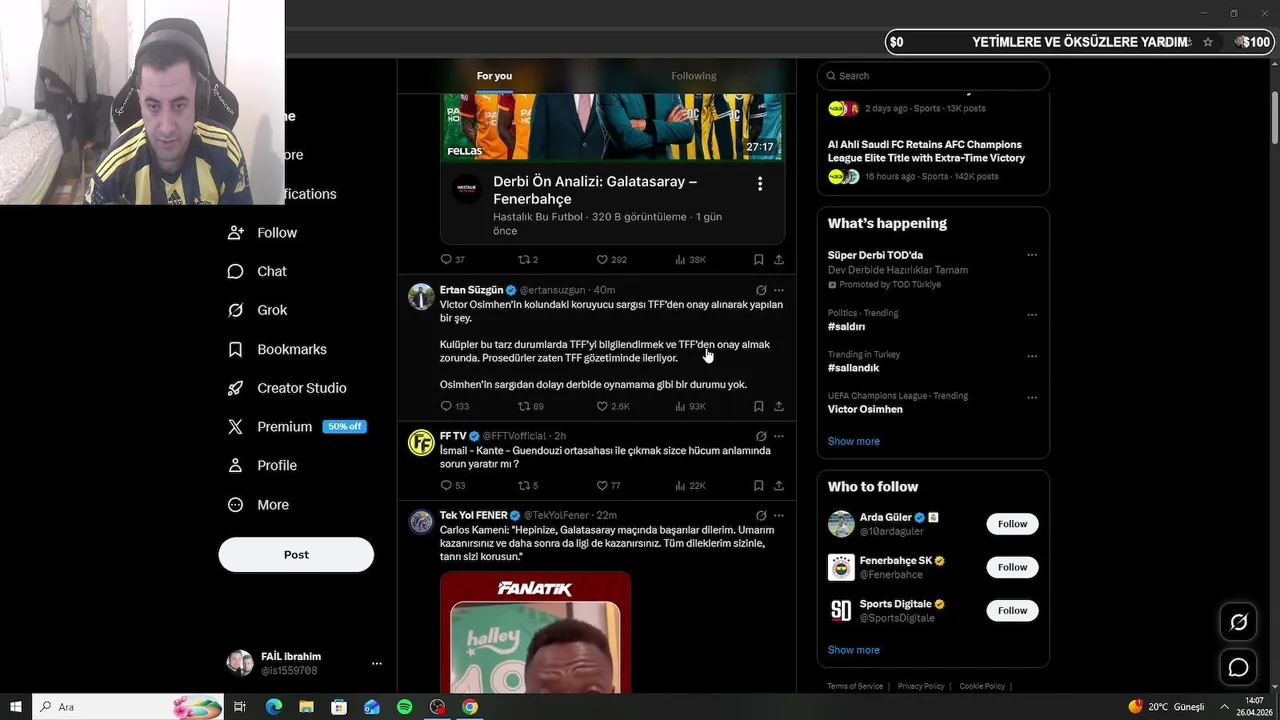Open more options for Süper Derbi TOD'da trend

1032,255
